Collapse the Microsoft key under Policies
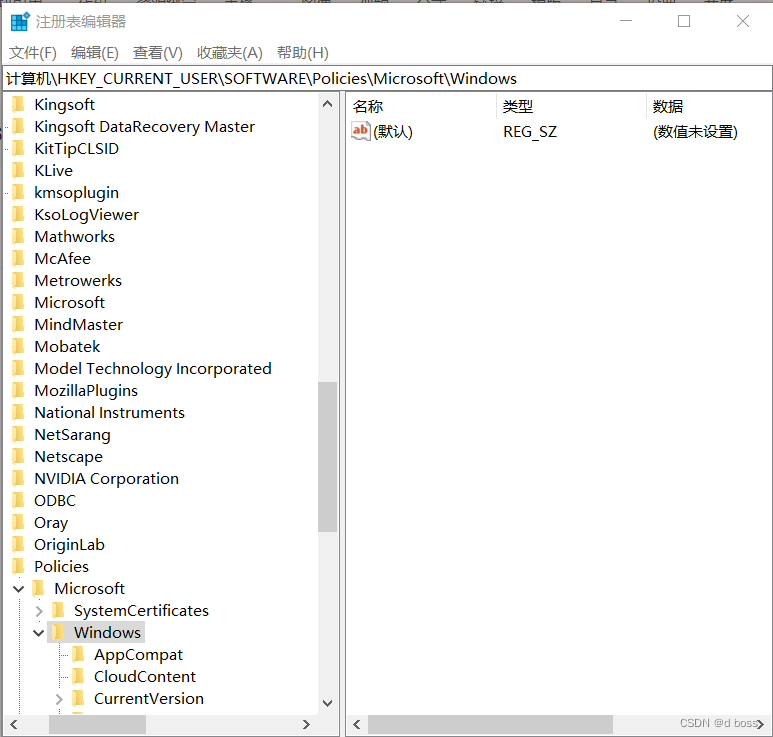773x737 pixels. coord(19,589)
